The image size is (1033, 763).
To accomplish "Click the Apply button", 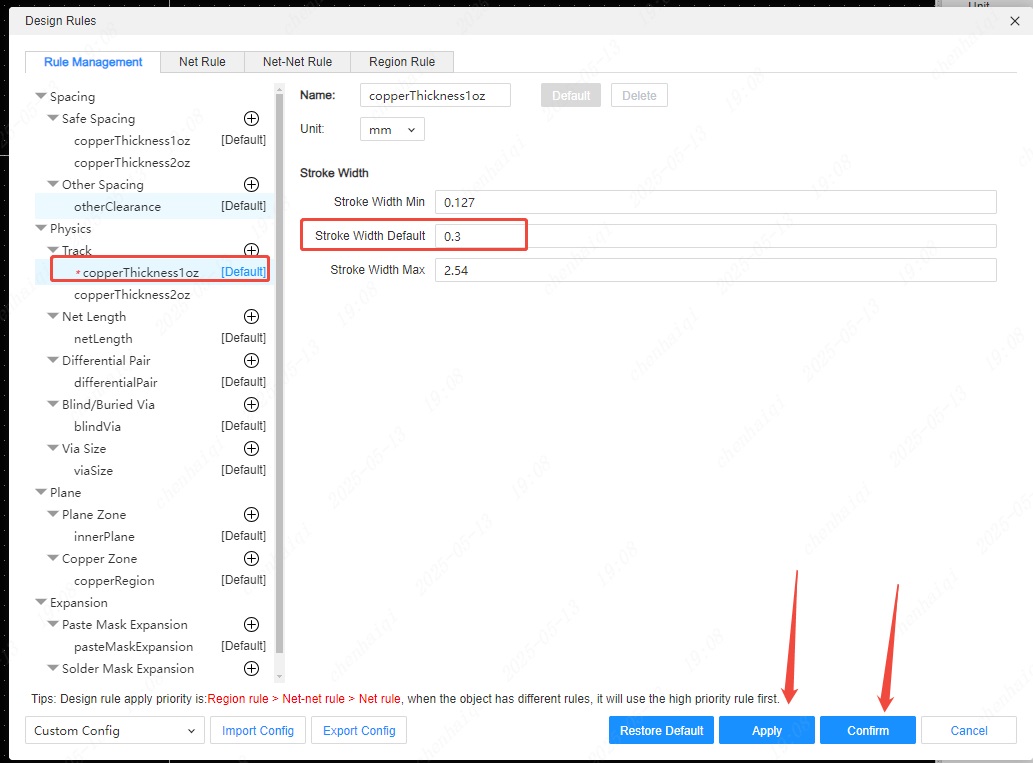I will click(x=766, y=731).
